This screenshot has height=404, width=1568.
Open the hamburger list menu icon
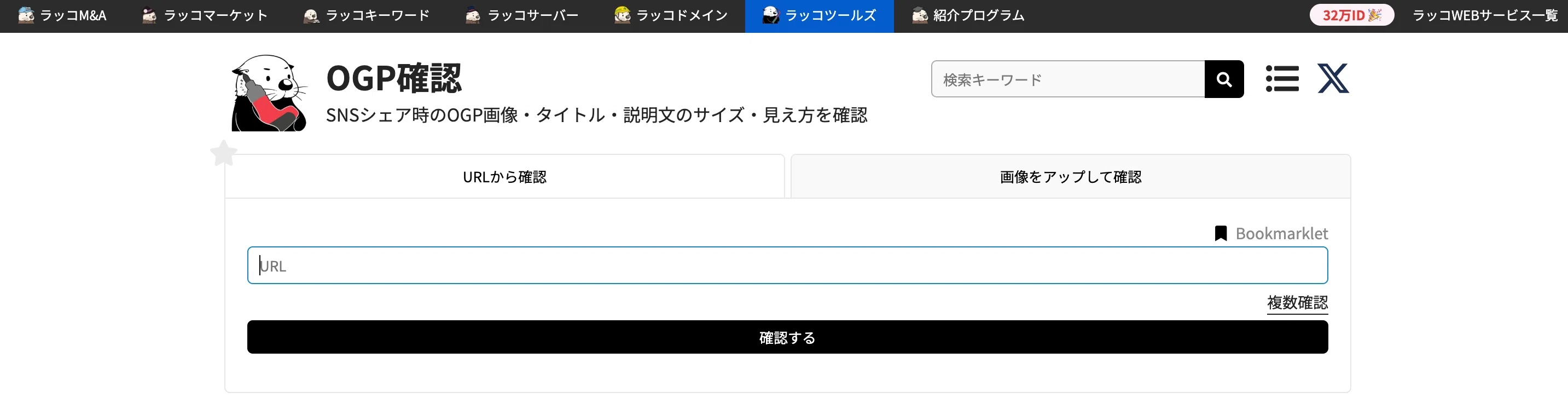tap(1282, 79)
